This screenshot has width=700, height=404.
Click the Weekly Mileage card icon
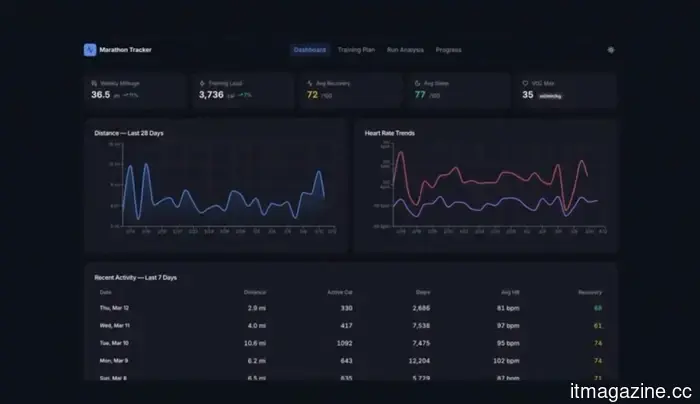pos(94,83)
